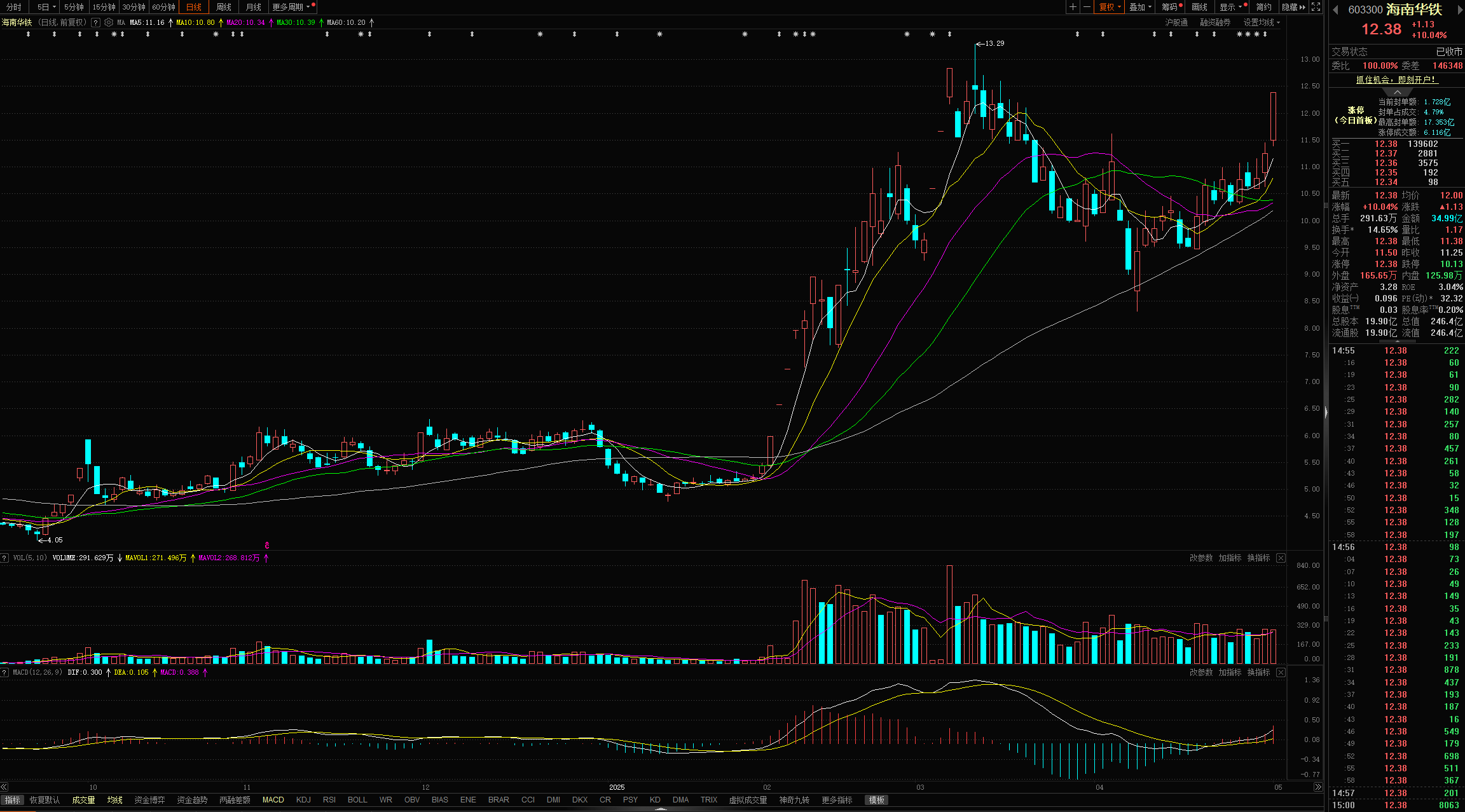Viewport: 1465px width, 812px height.
Task: Activate the 画线 drawing tool
Action: 1200,7
